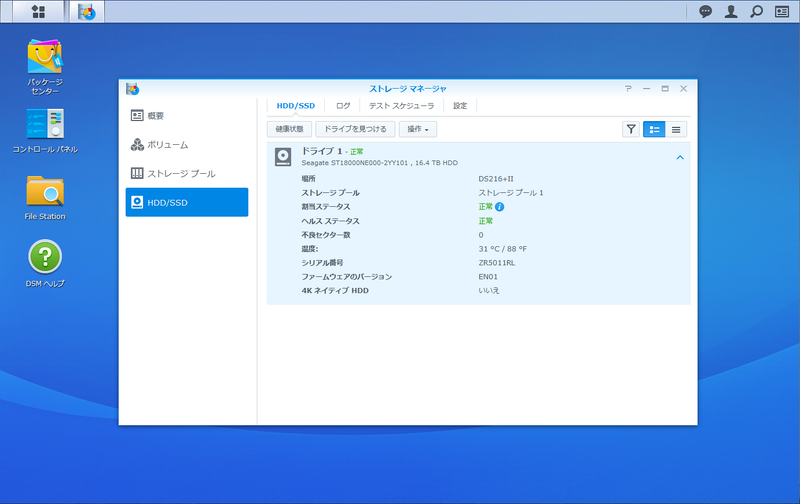Image resolution: width=800 pixels, height=504 pixels.
Task: Select ストレージ プール in the sidebar
Action: [x=187, y=173]
